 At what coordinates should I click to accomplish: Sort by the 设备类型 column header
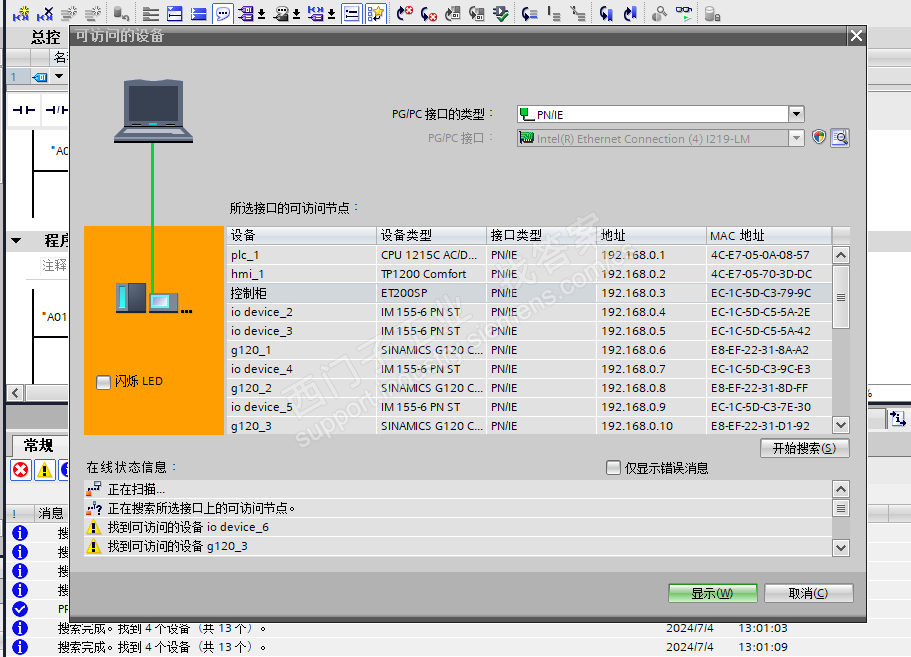[432, 235]
